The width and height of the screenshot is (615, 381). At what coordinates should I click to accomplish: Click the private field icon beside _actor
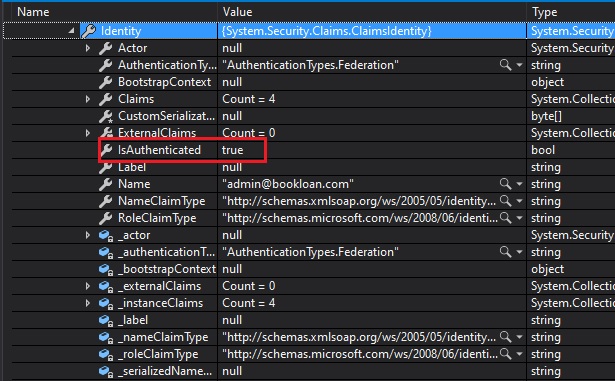106,235
